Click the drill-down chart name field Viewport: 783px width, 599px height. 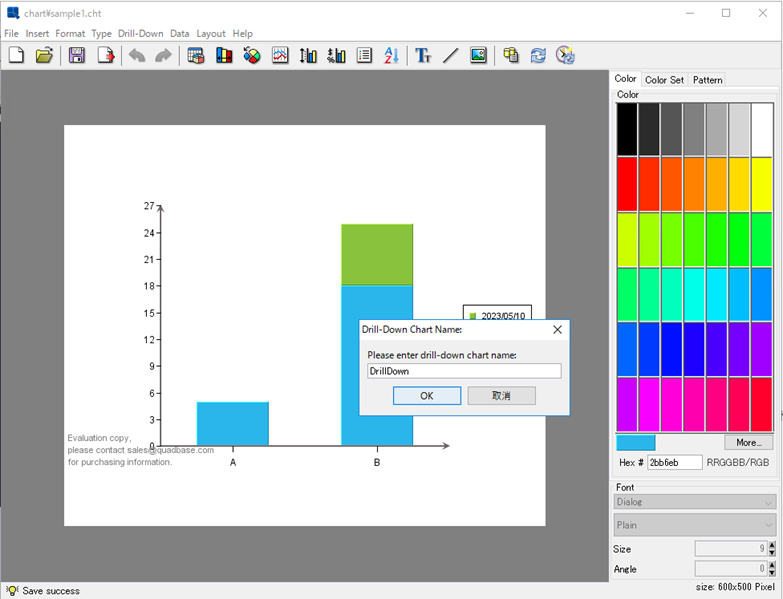coord(464,371)
